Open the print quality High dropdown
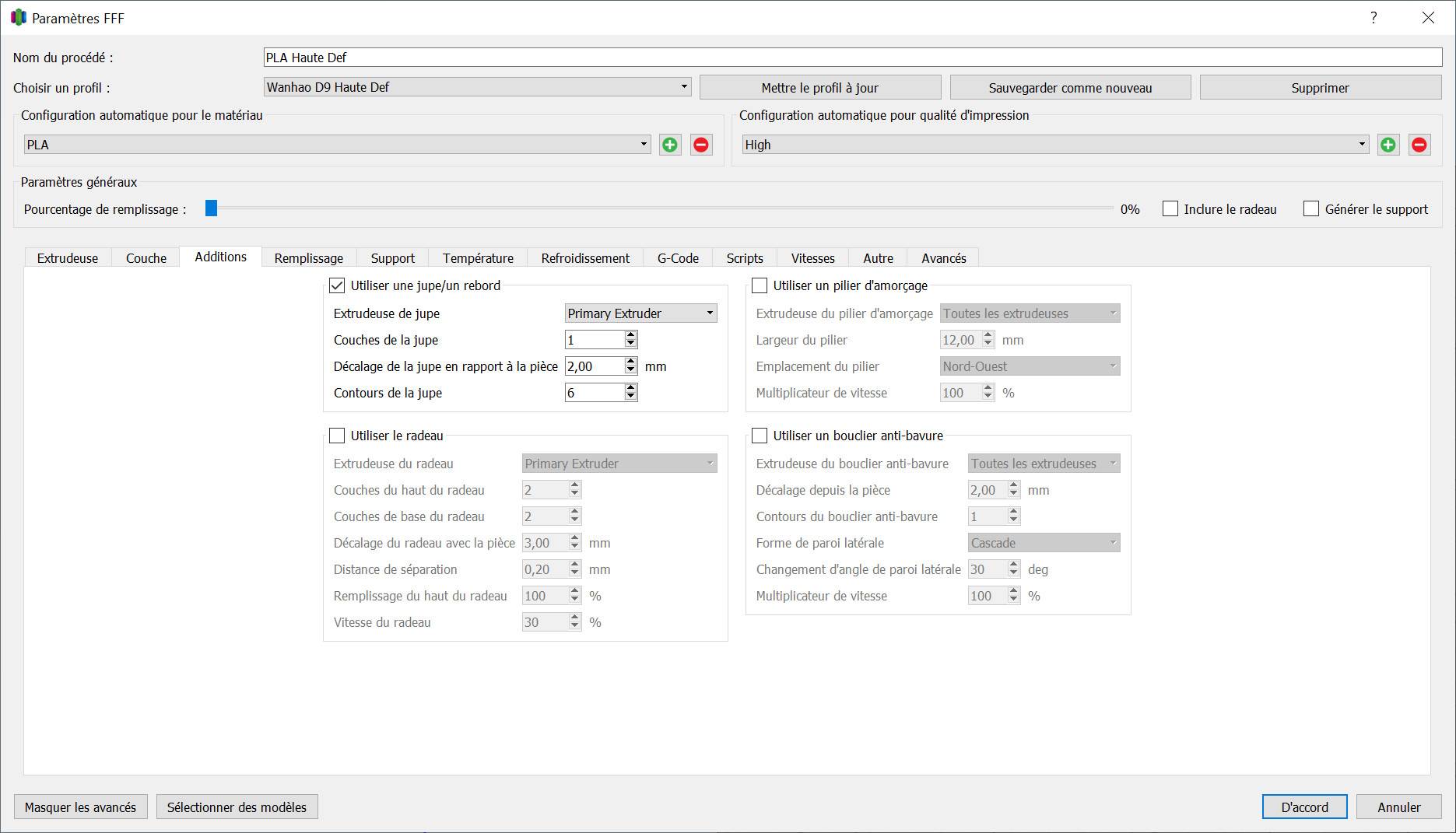 [1055, 145]
